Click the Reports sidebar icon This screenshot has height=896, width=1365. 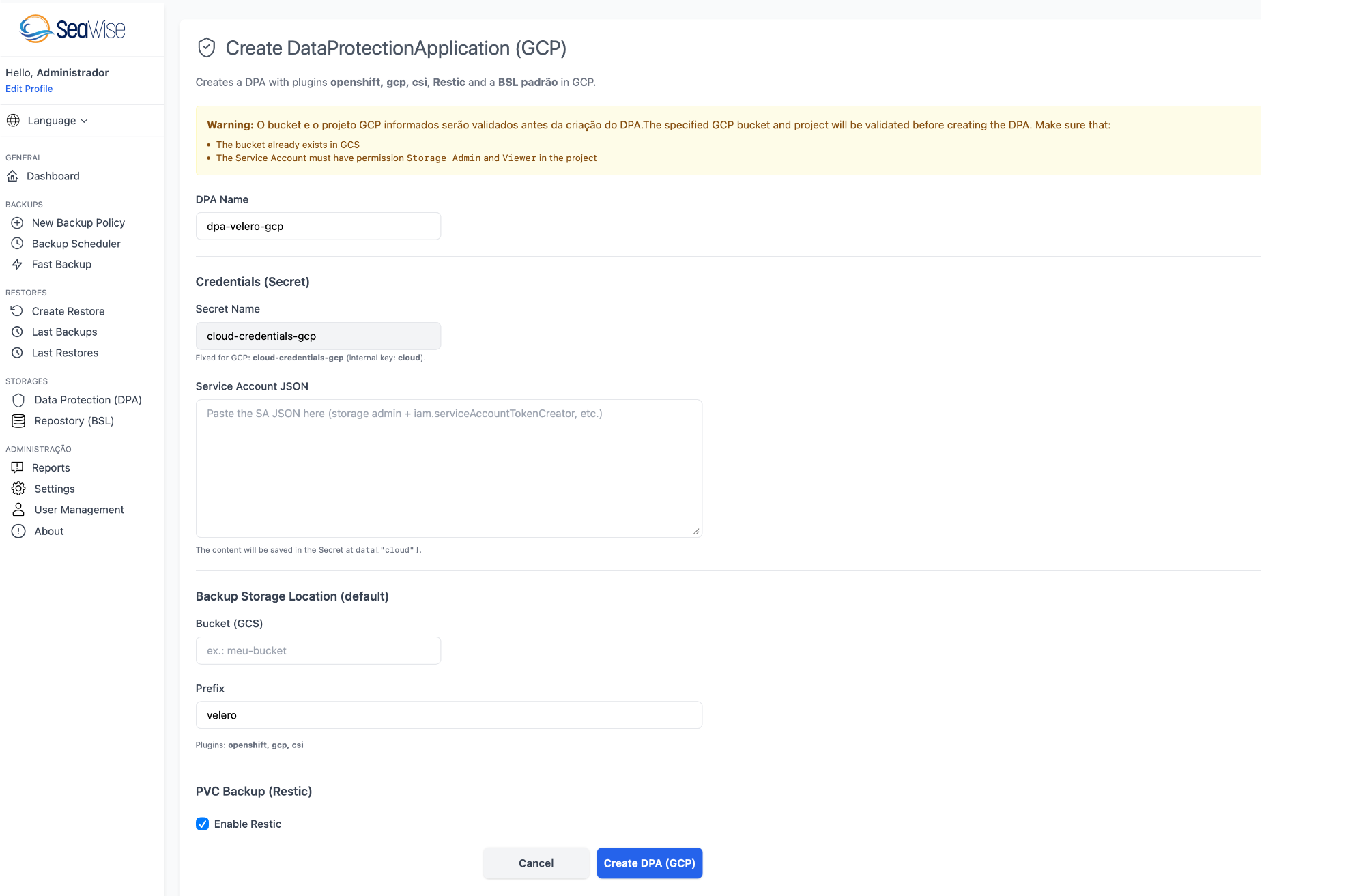pos(17,467)
